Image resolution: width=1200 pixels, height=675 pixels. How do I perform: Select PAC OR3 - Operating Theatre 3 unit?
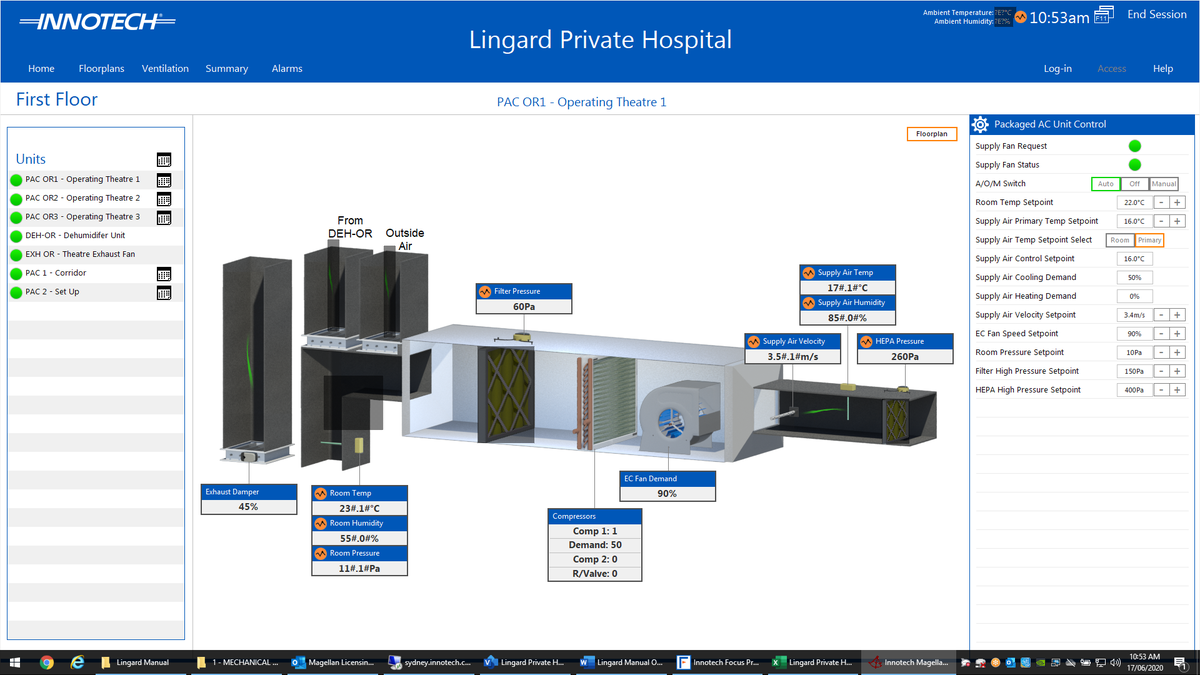pyautogui.click(x=83, y=217)
